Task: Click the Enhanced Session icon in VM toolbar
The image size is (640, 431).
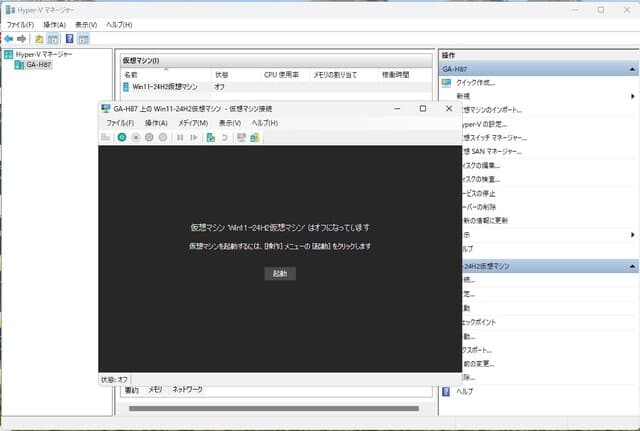Action: (255, 137)
